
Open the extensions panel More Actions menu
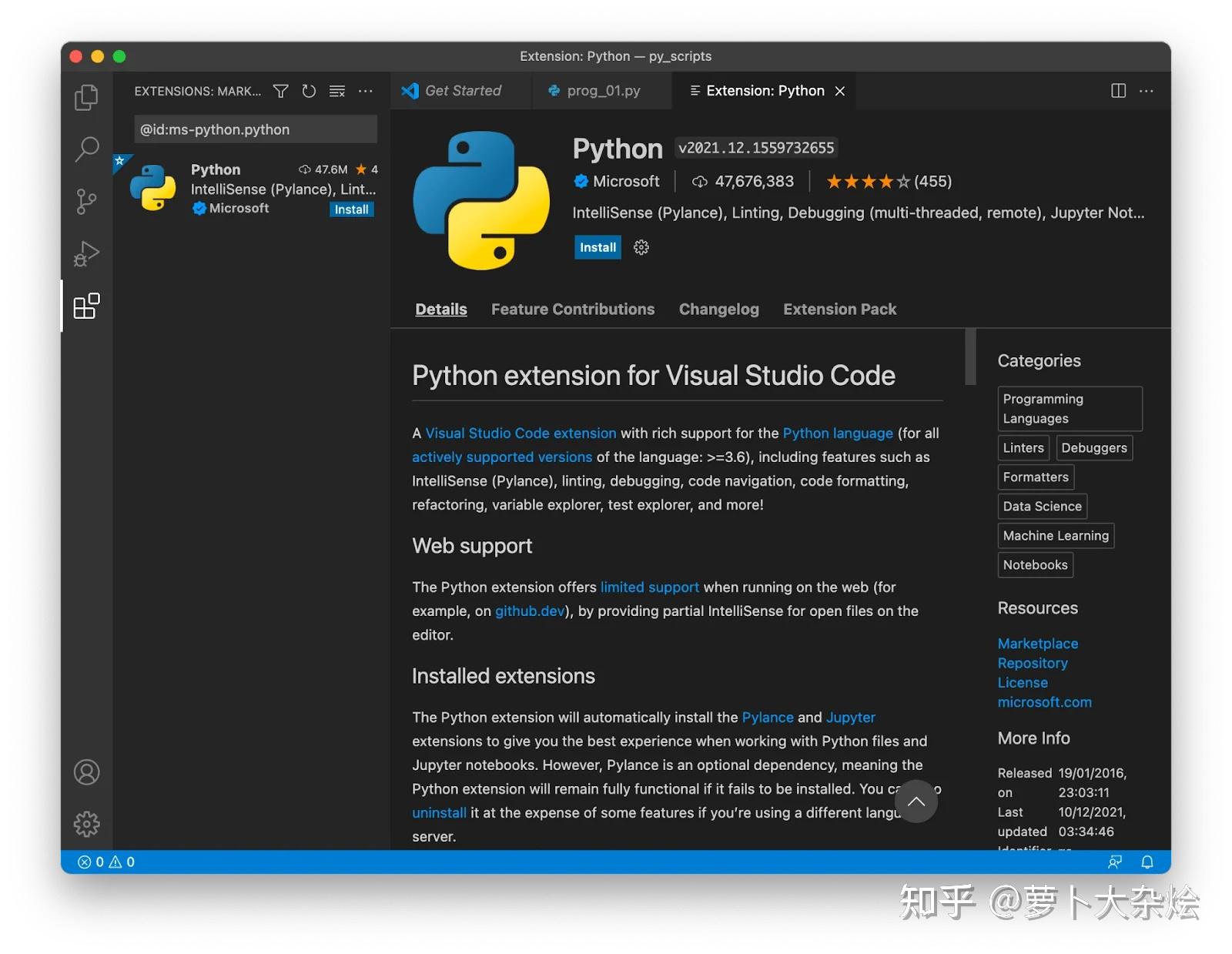tap(366, 91)
